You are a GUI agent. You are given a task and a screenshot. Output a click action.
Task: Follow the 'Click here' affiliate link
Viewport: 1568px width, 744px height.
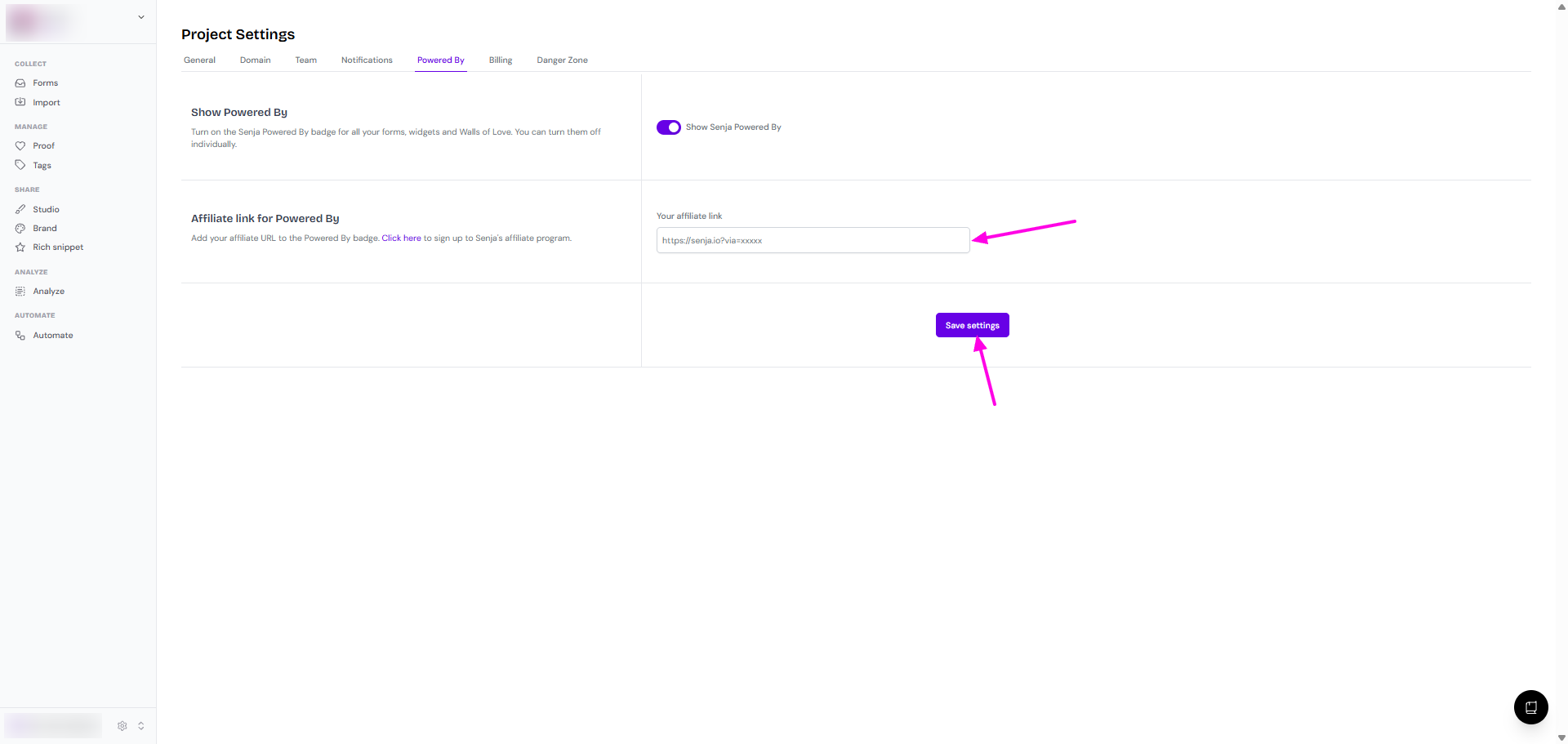[x=401, y=238]
